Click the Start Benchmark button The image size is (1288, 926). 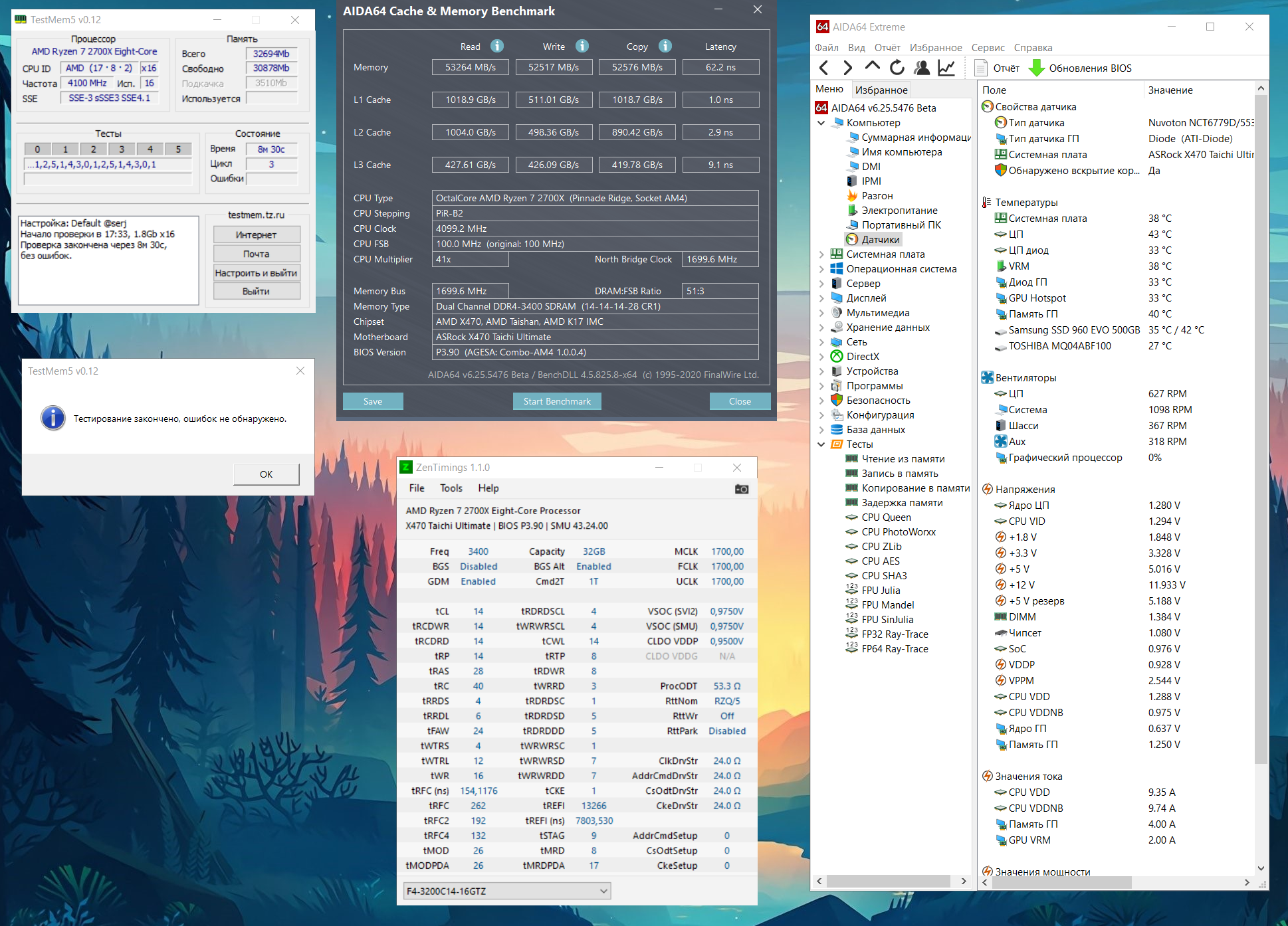(557, 401)
